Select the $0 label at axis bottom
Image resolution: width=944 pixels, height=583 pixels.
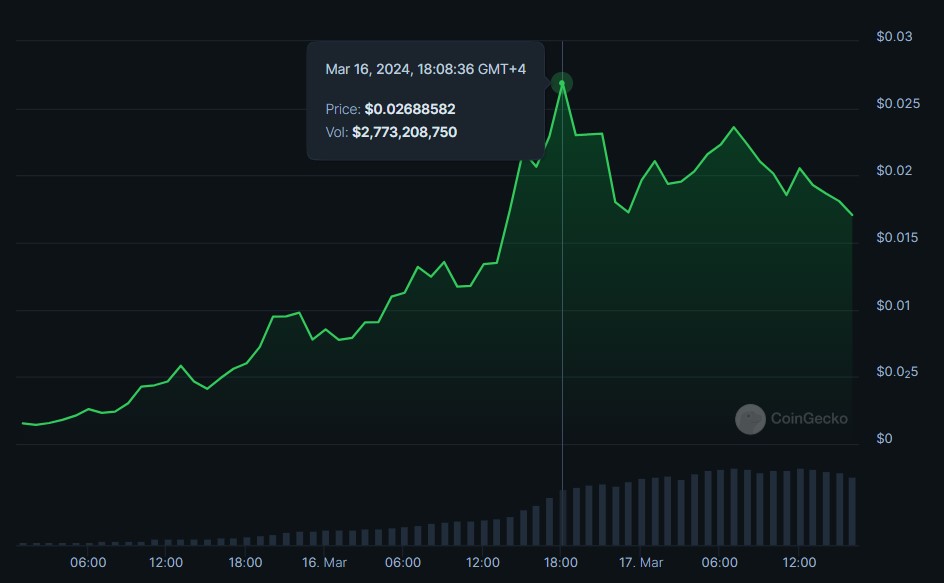(x=886, y=437)
